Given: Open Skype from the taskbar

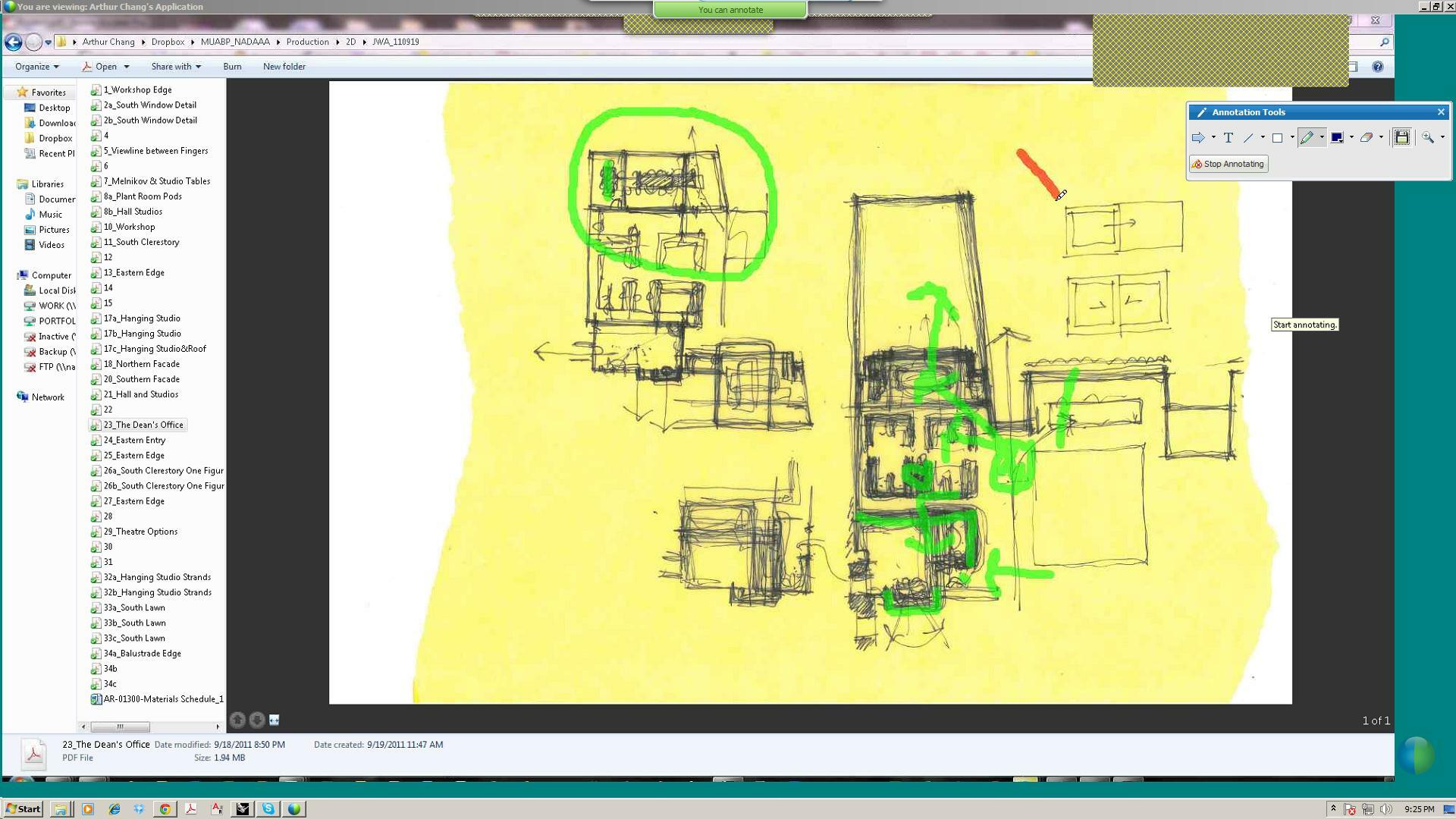Looking at the screenshot, I should [x=268, y=809].
